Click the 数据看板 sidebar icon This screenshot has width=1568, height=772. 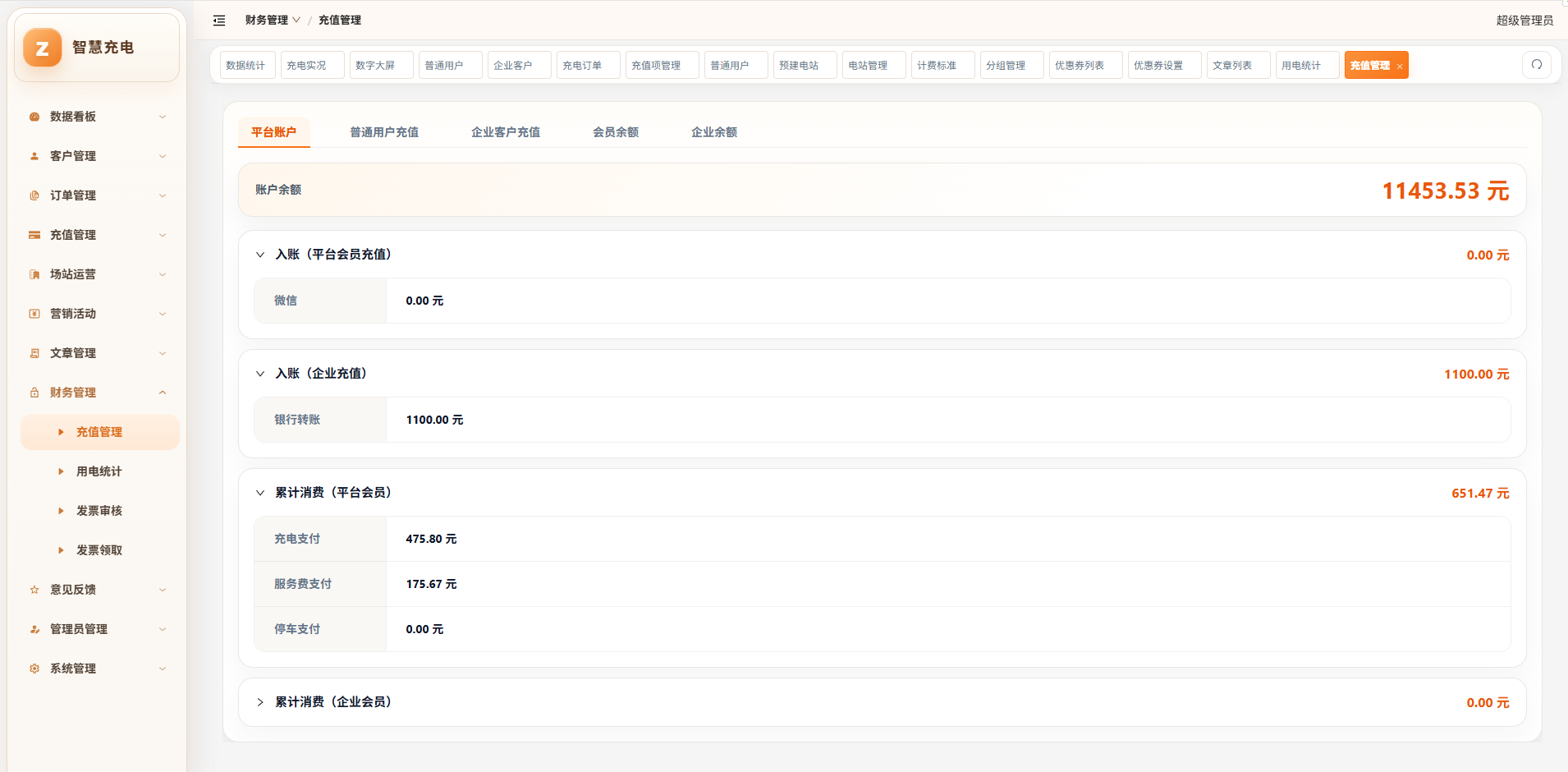[x=34, y=117]
